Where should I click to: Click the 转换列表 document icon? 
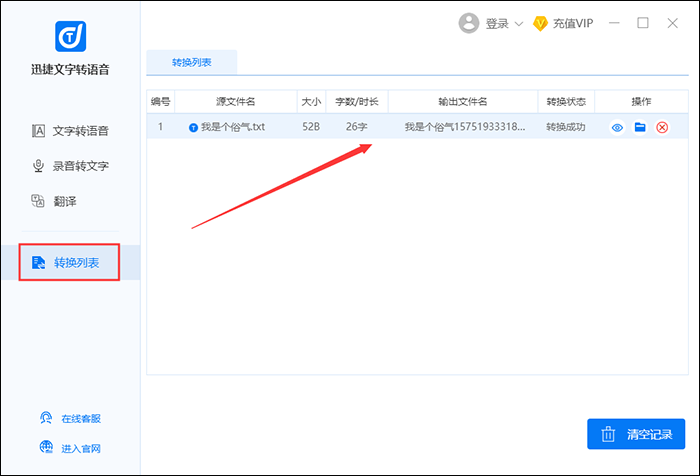coord(38,263)
